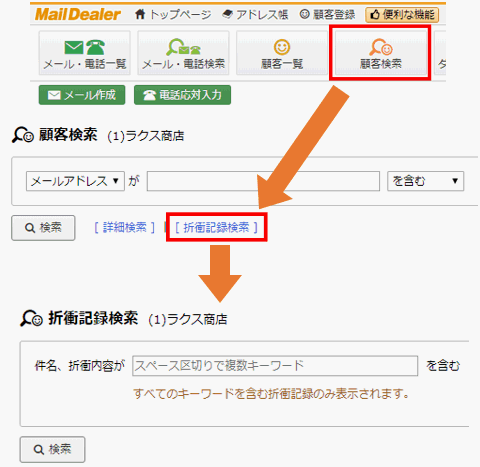Click 検索 button under 折衝記録検索
The width and height of the screenshot is (480, 467).
point(52,449)
